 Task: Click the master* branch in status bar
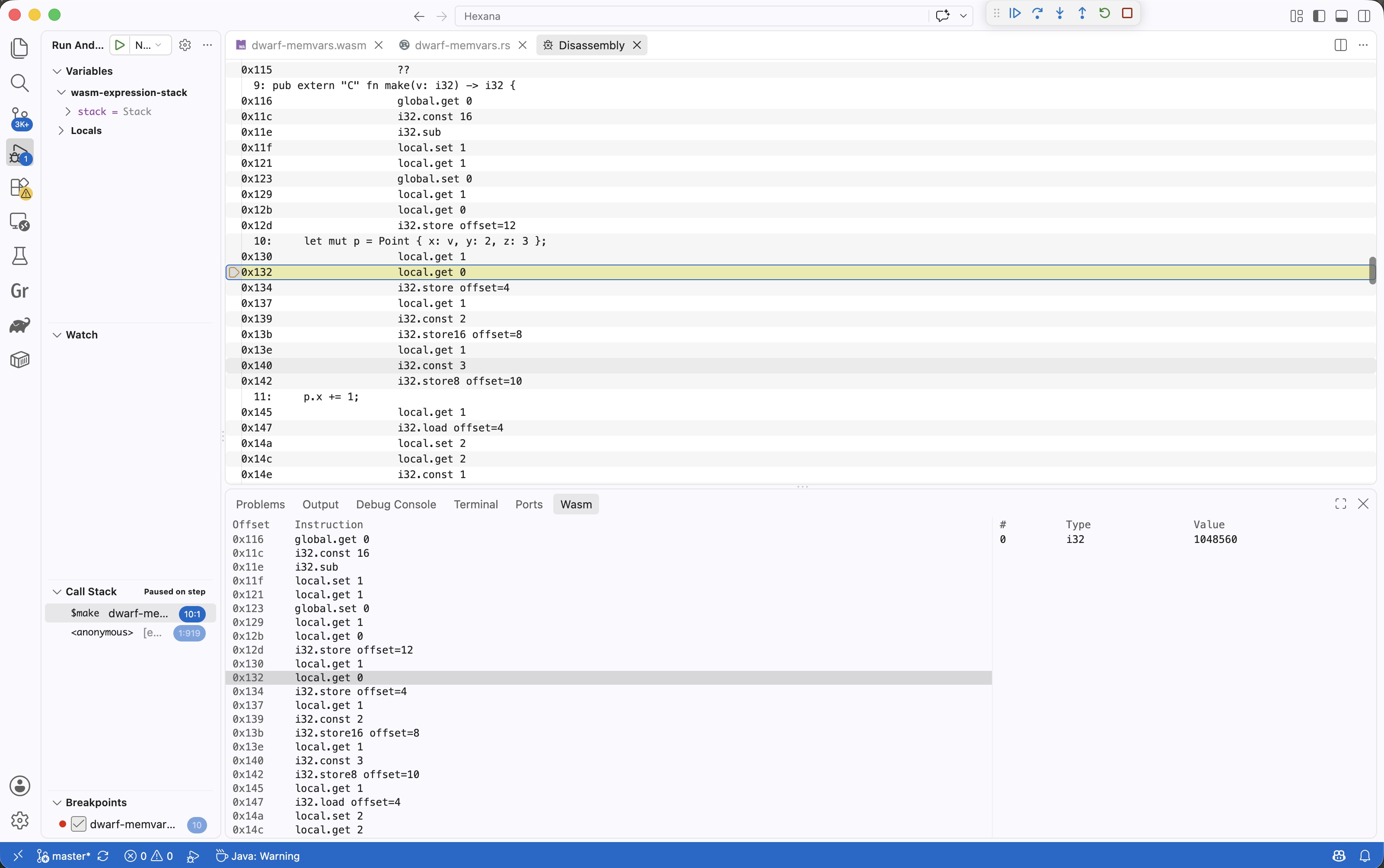[x=64, y=856]
